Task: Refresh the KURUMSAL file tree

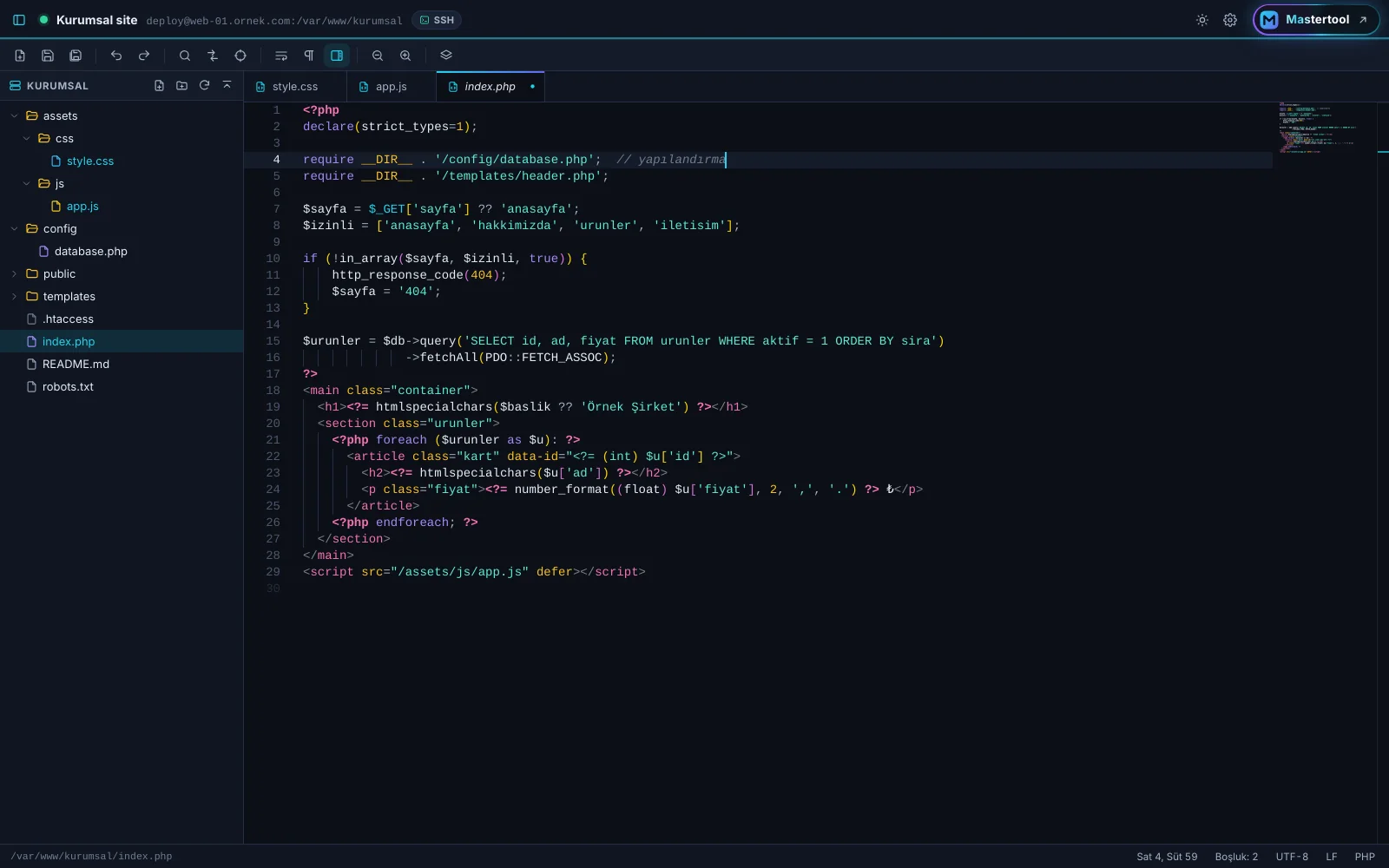Action: (x=204, y=86)
